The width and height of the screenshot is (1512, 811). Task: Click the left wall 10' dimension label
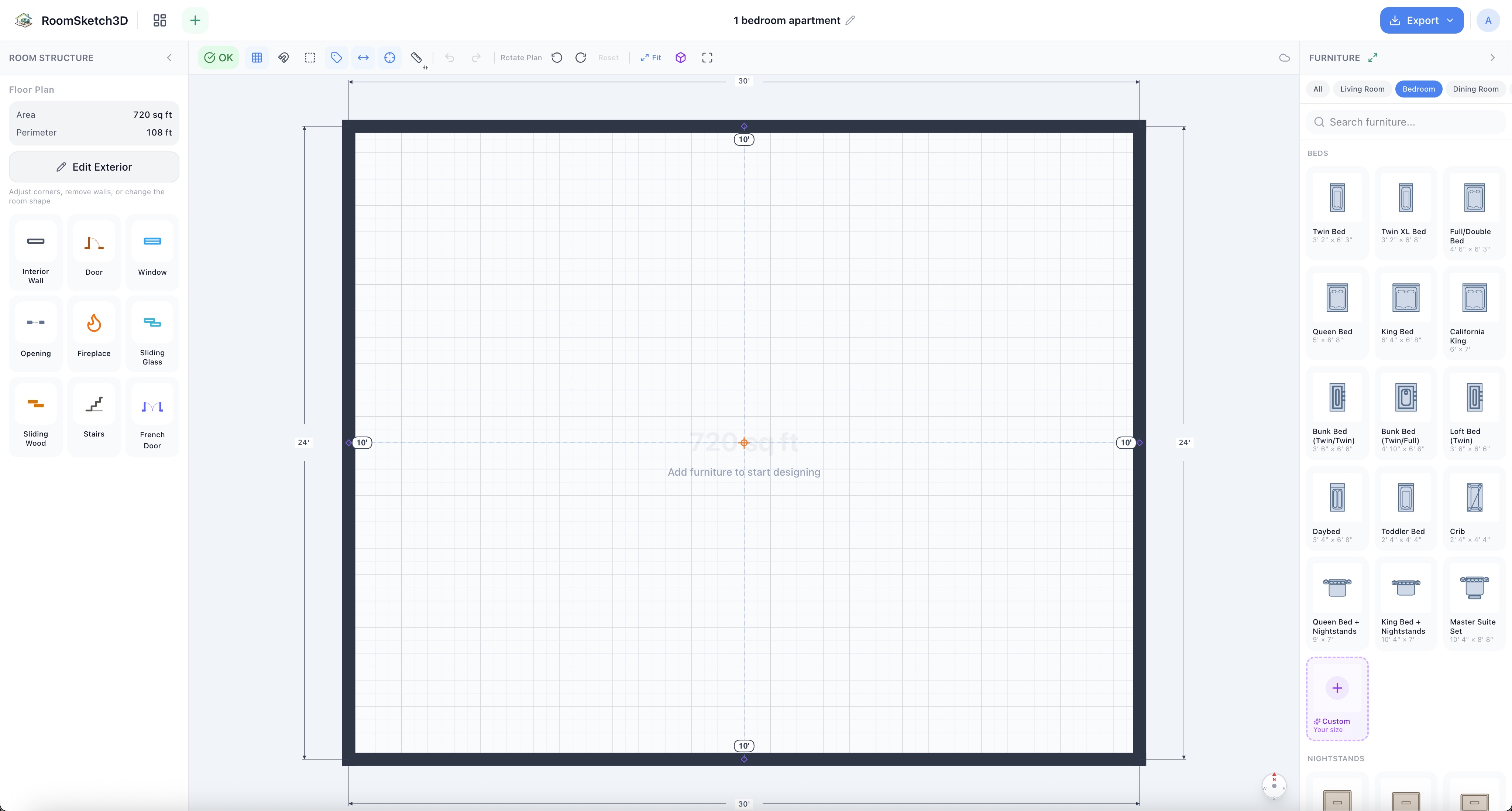363,443
